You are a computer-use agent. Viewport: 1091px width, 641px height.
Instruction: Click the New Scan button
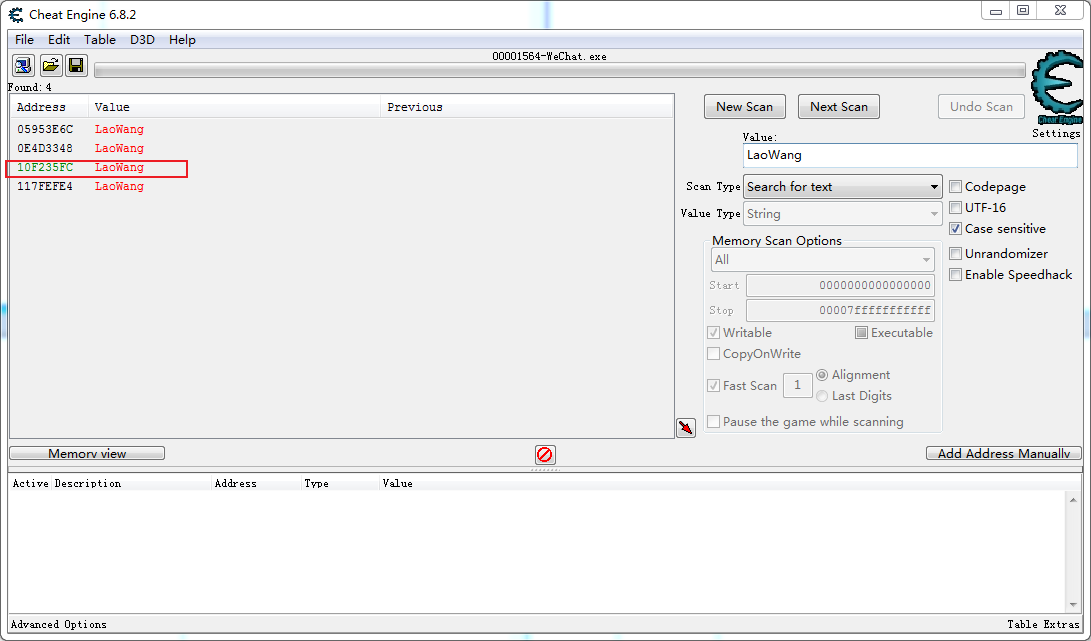tap(744, 106)
